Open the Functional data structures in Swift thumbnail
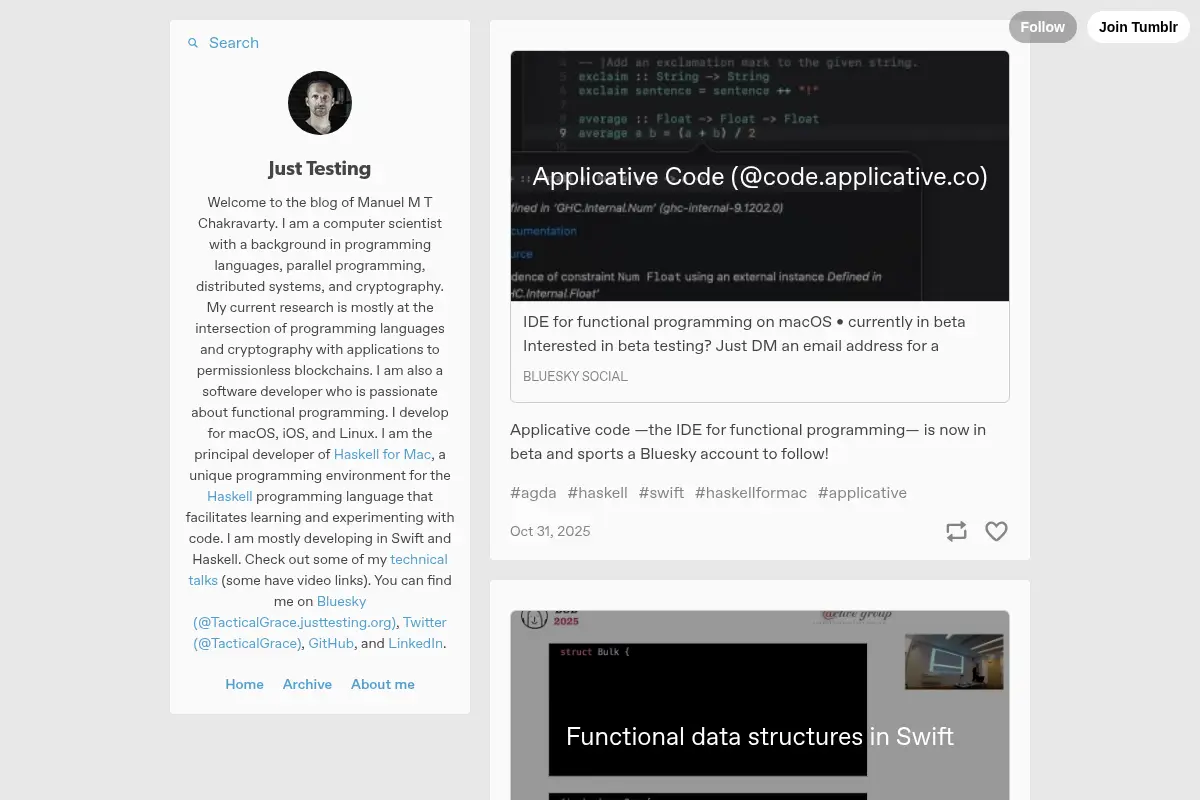The image size is (1200, 800). tap(760, 705)
